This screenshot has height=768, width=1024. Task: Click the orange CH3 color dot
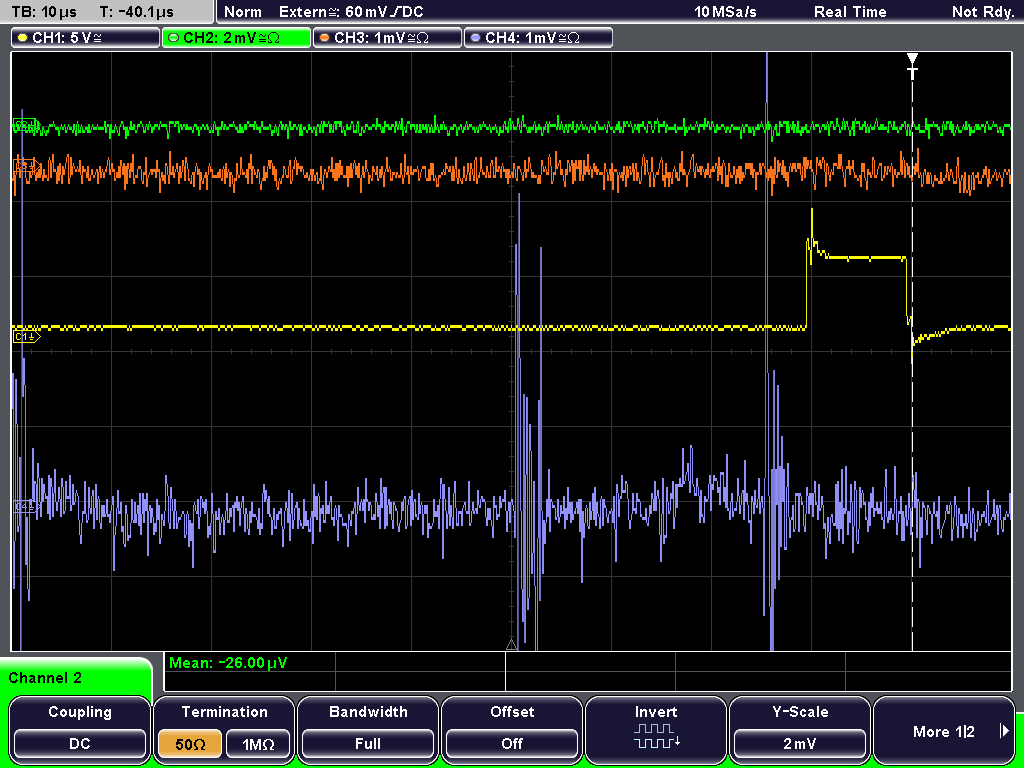[324, 38]
